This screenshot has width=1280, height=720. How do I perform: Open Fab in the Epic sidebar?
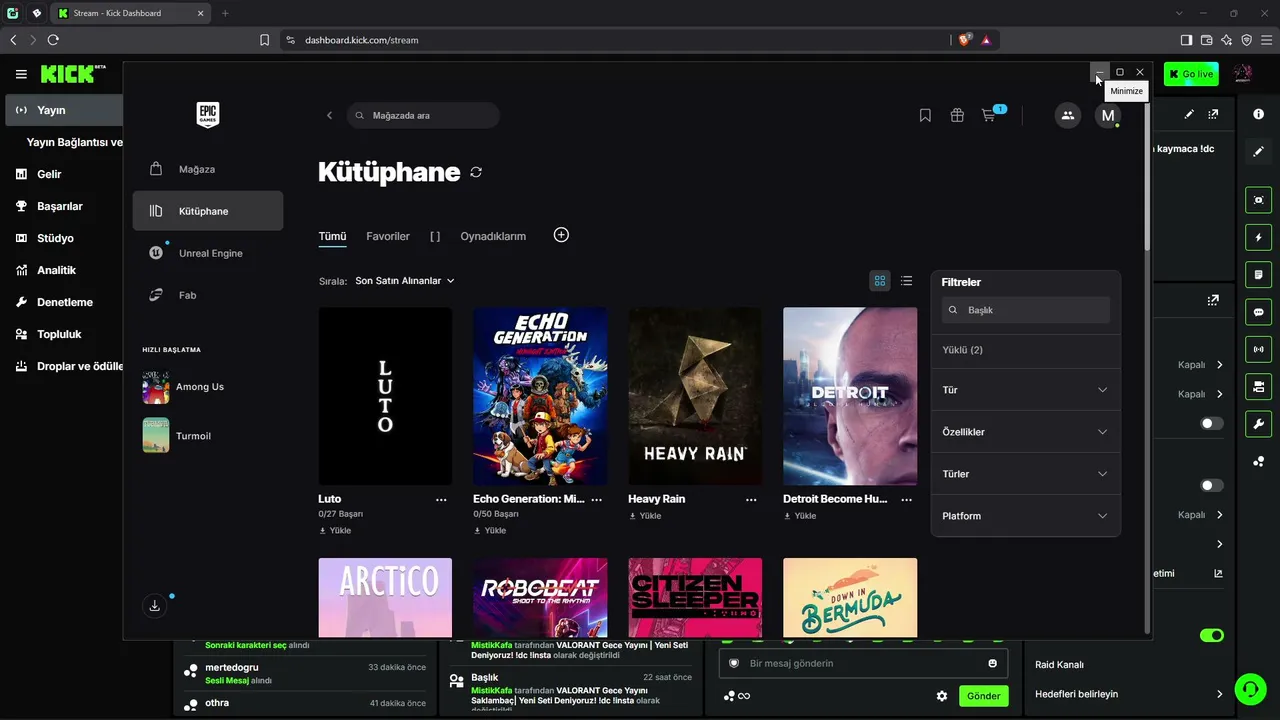(208, 295)
